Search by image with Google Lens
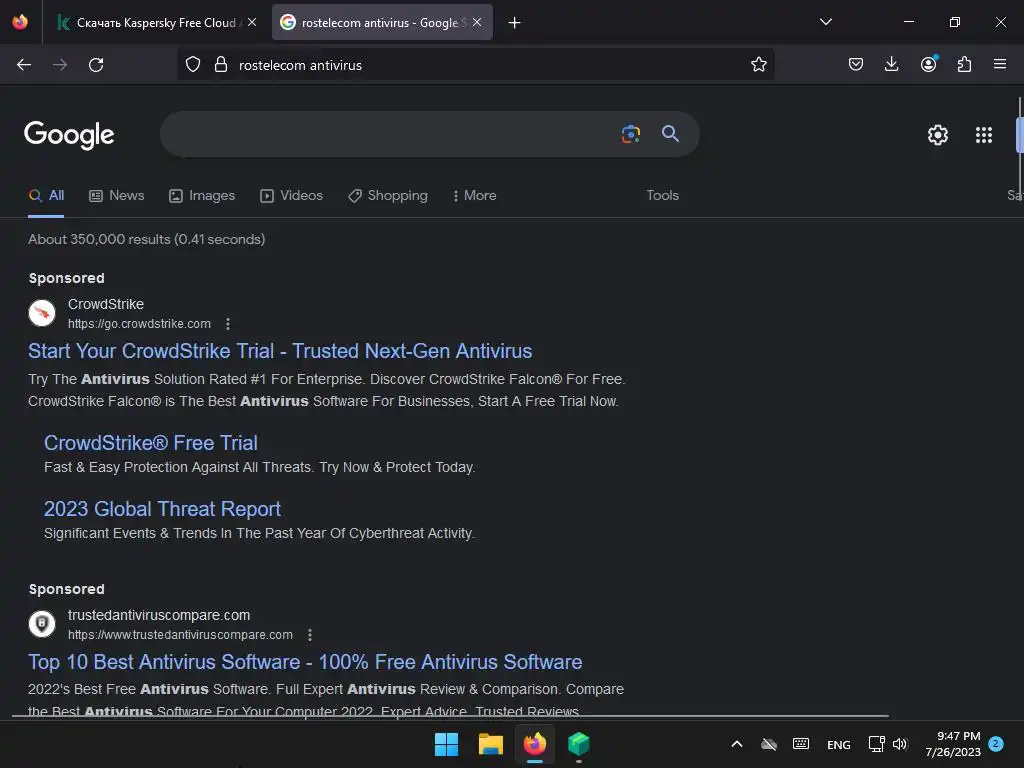The width and height of the screenshot is (1024, 768). click(x=631, y=134)
